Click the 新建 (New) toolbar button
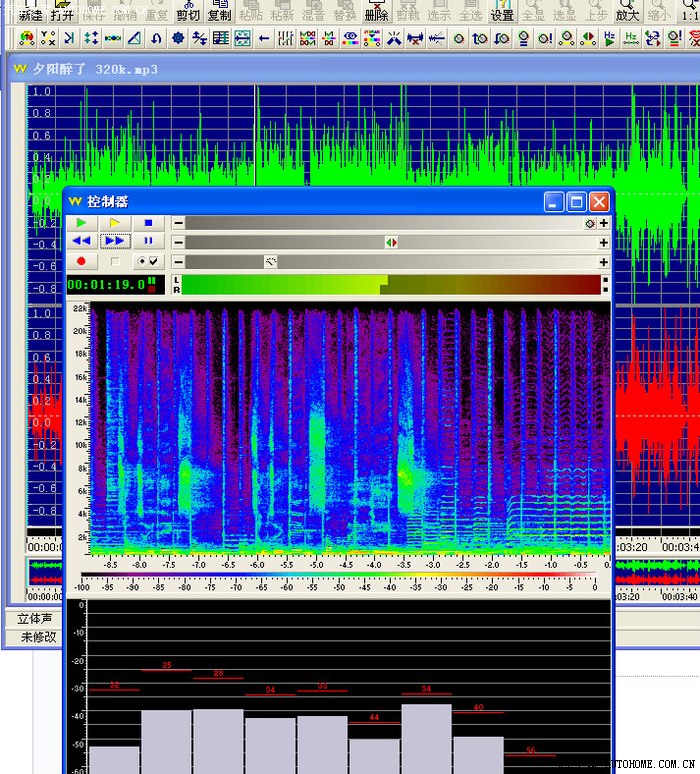Viewport: 700px width, 774px height. click(x=30, y=11)
